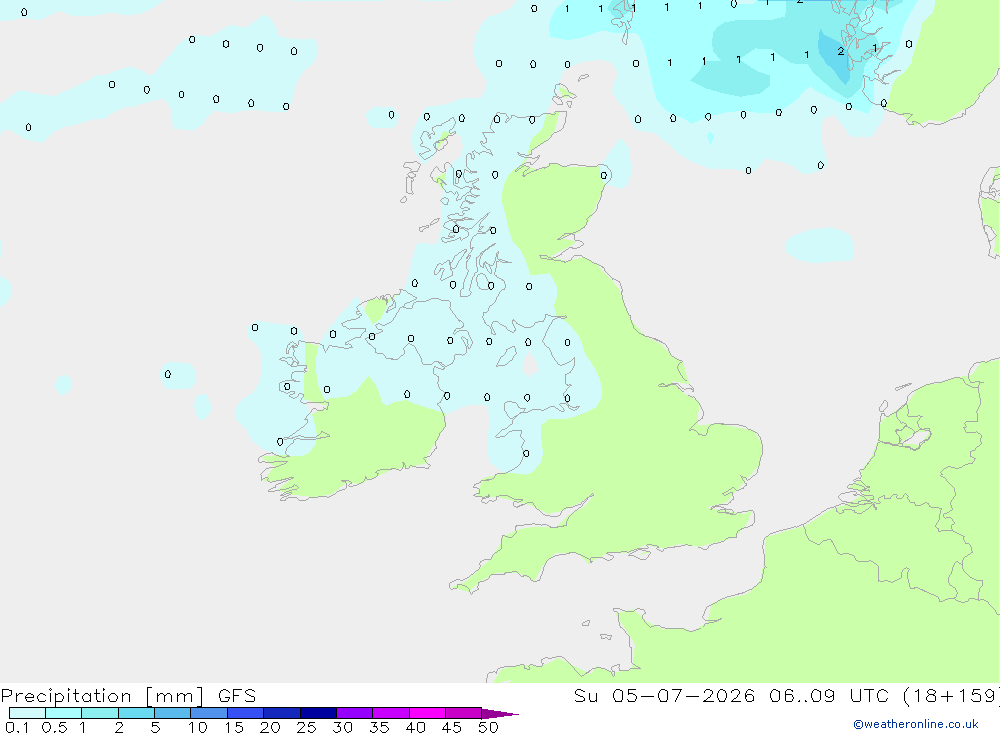Click the "Su 05-07-2026" date text
The width and height of the screenshot is (1000, 733).
(665, 696)
